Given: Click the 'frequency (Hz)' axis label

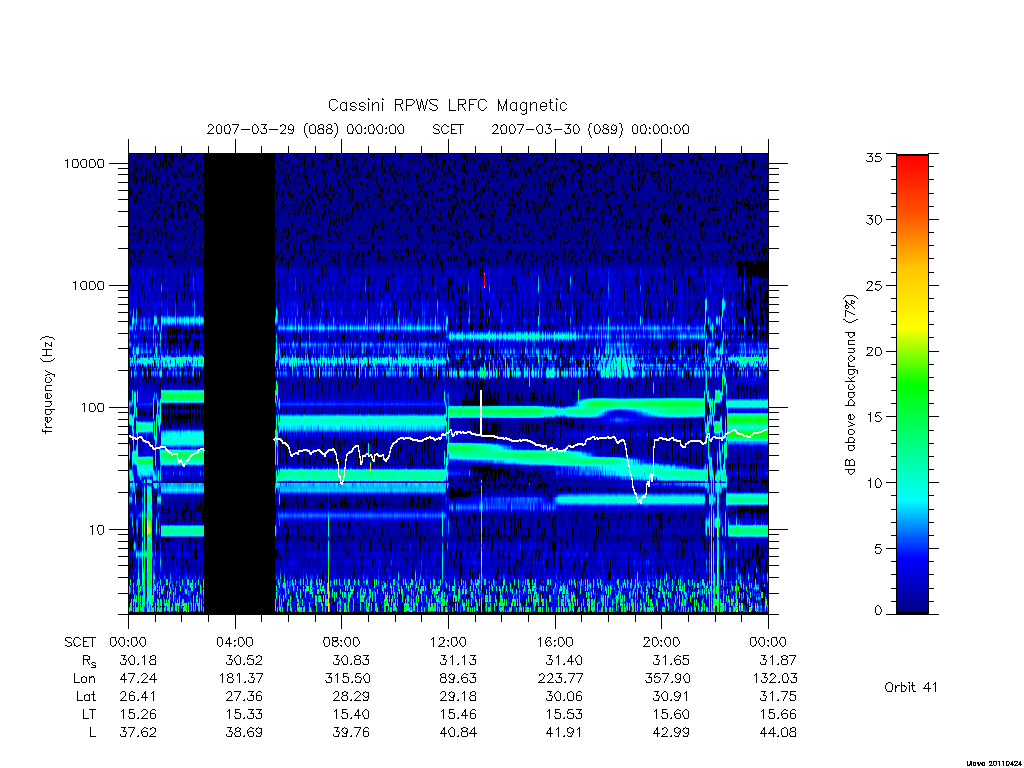Looking at the screenshot, I should (48, 384).
